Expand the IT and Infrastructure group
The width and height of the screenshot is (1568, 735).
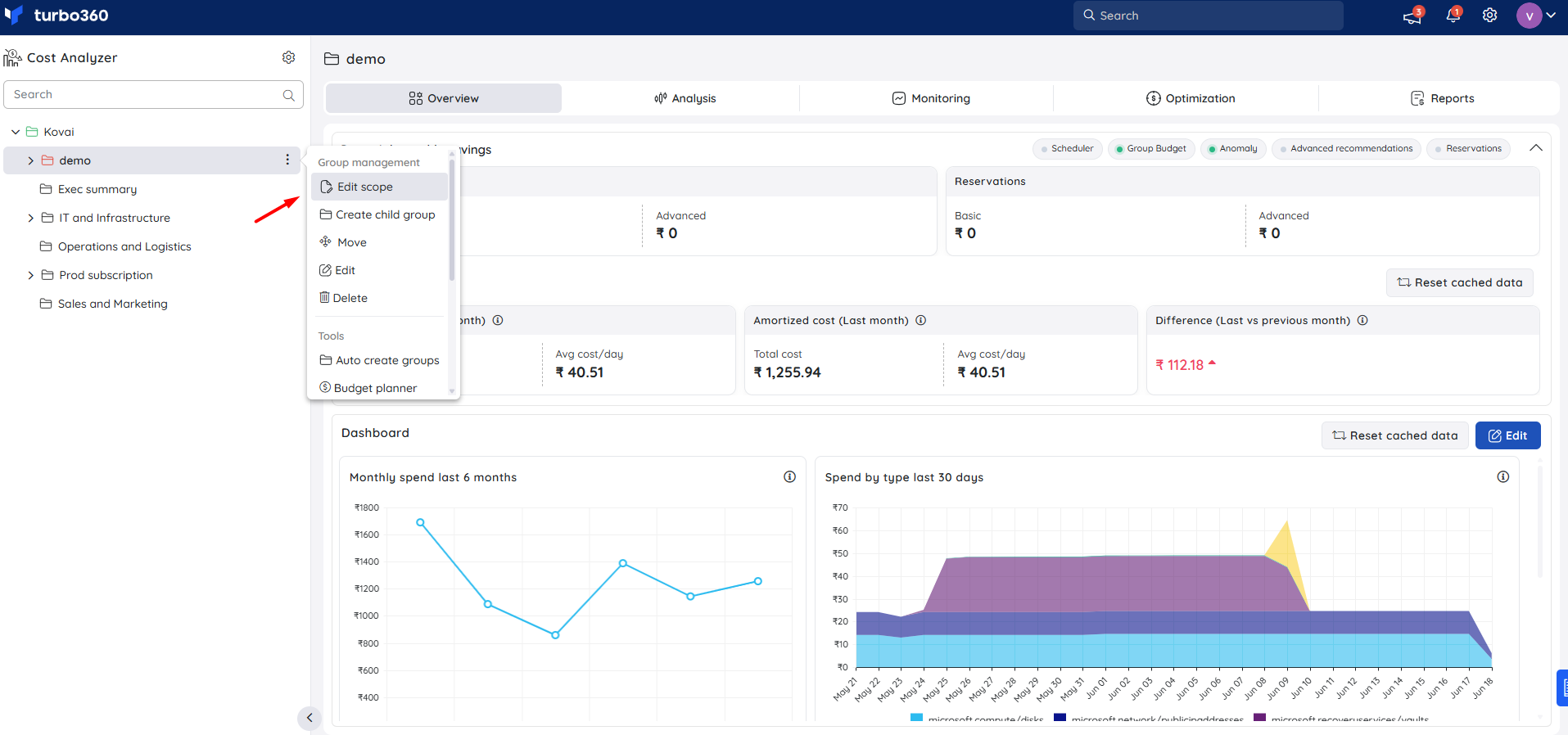(x=31, y=218)
